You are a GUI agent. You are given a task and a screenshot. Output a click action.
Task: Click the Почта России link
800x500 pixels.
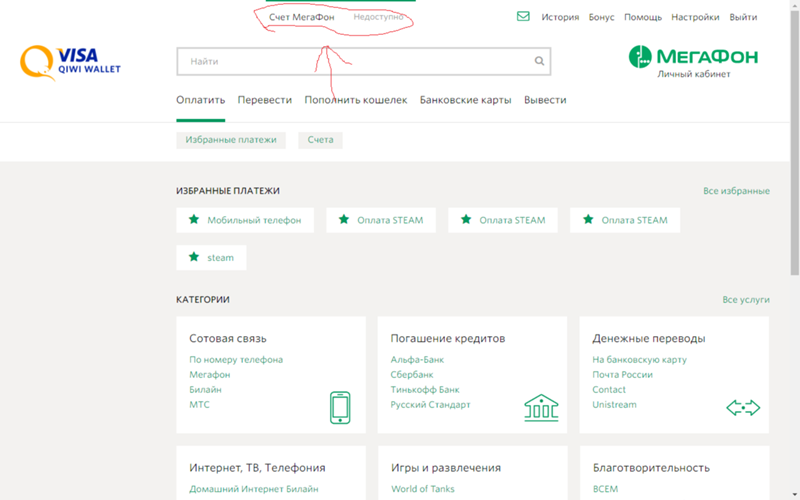(622, 374)
